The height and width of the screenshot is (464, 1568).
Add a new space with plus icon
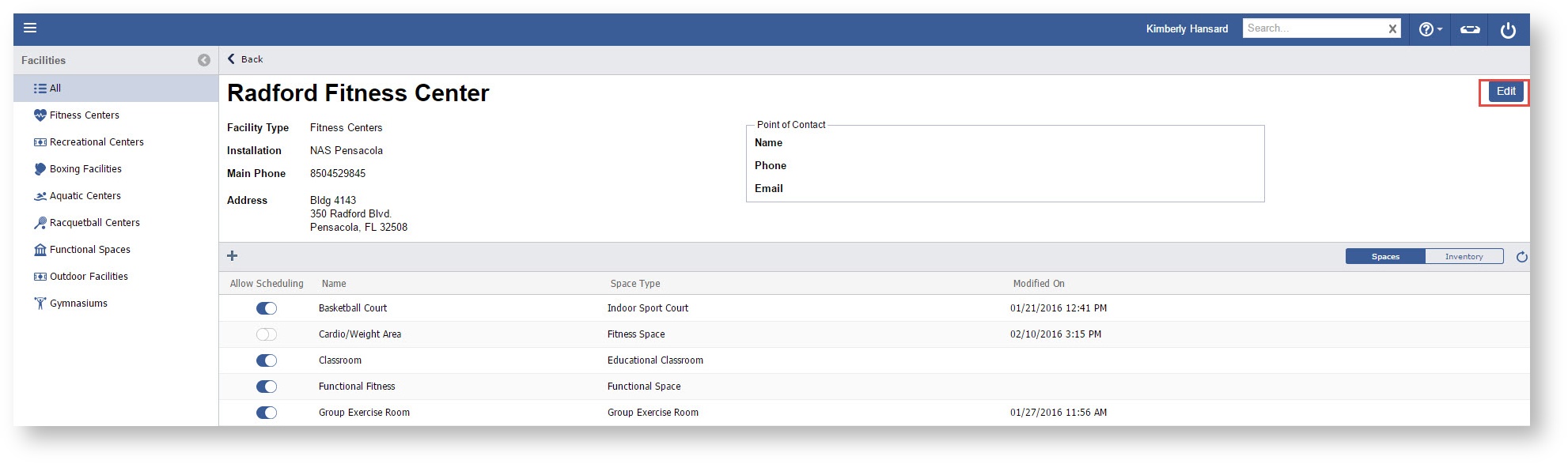point(233,255)
